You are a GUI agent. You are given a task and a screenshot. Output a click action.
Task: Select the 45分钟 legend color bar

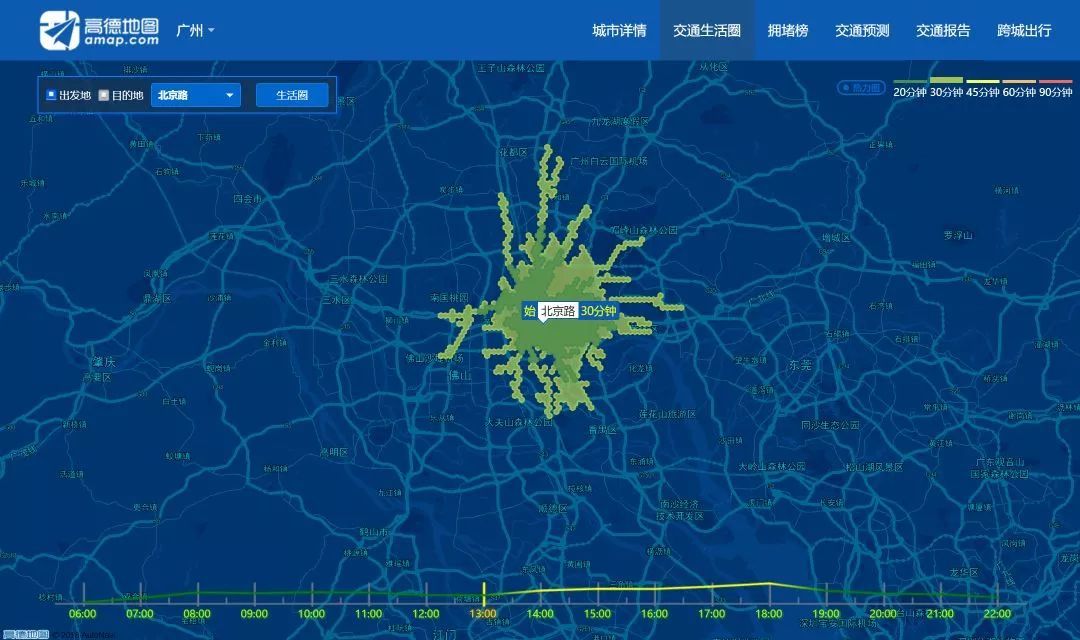point(982,81)
